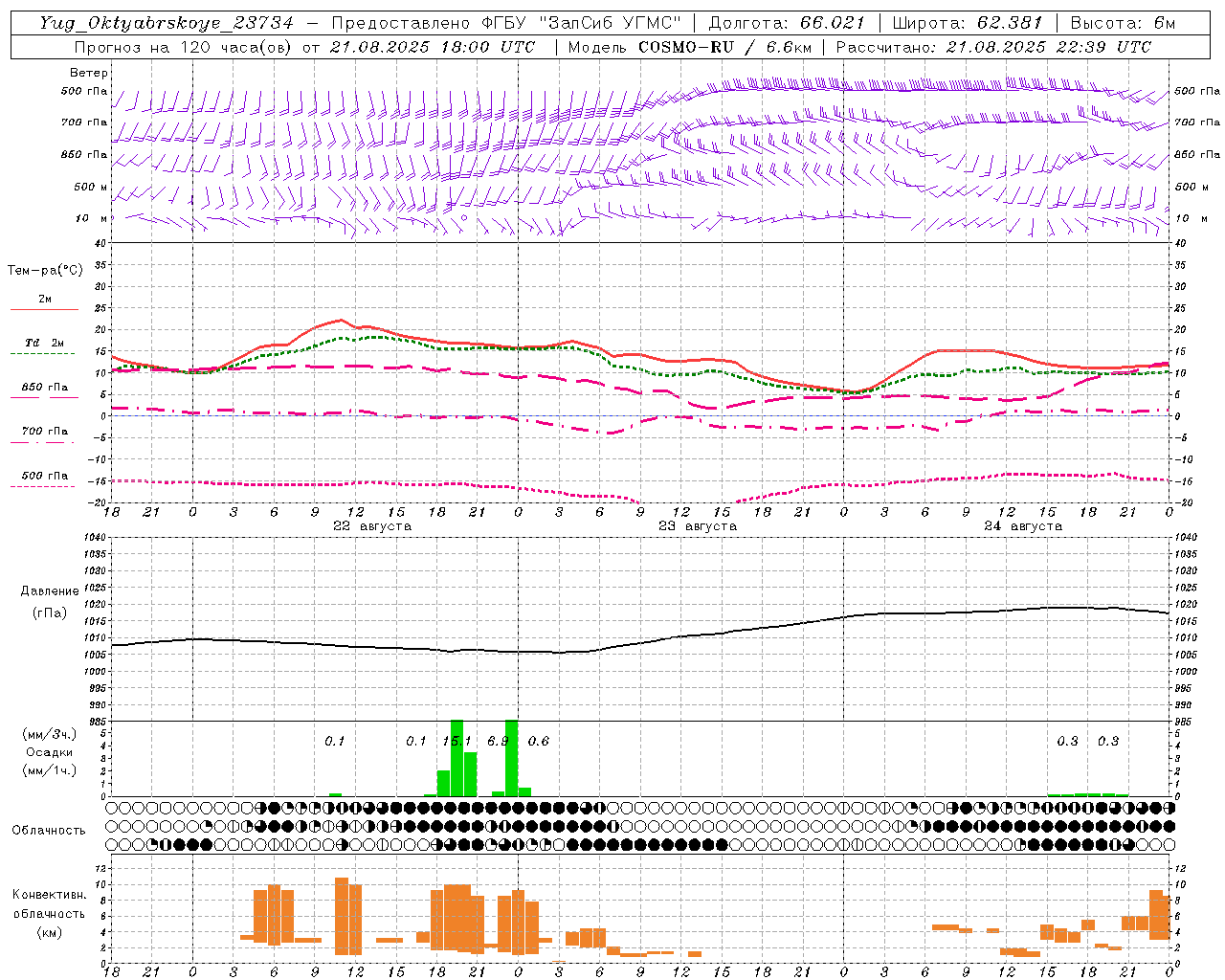The image size is (1225, 980).
Task: Click the Осадки precipitation label
Action: [50, 753]
